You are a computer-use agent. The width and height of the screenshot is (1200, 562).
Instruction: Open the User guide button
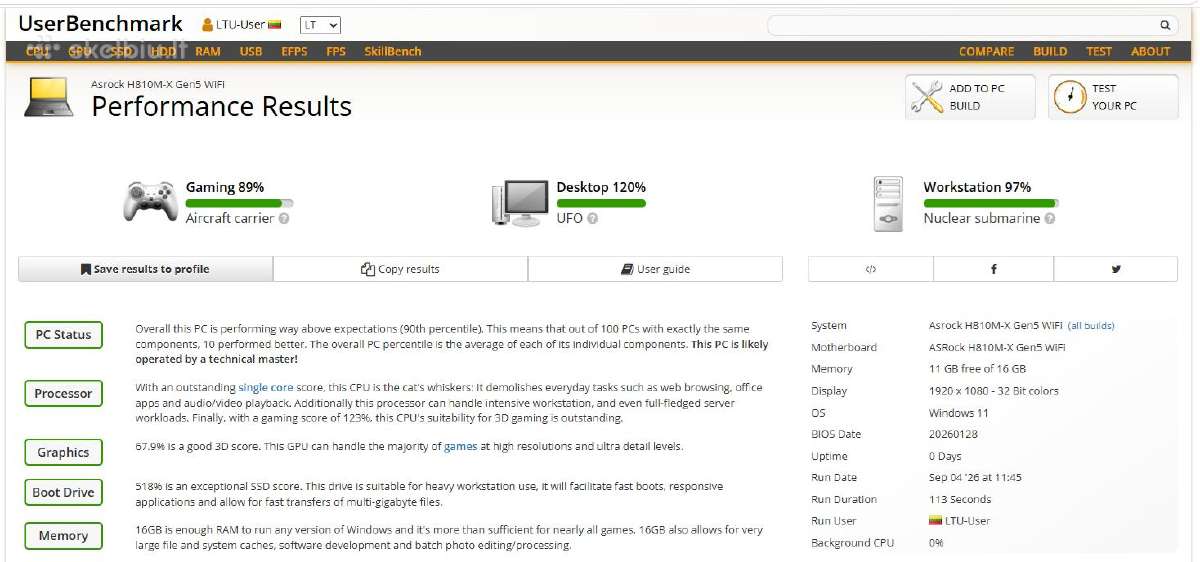coord(655,269)
